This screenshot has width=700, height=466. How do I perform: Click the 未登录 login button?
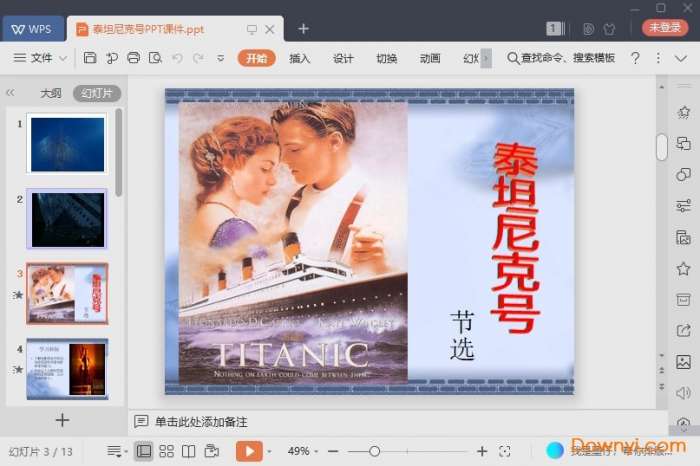[x=665, y=28]
